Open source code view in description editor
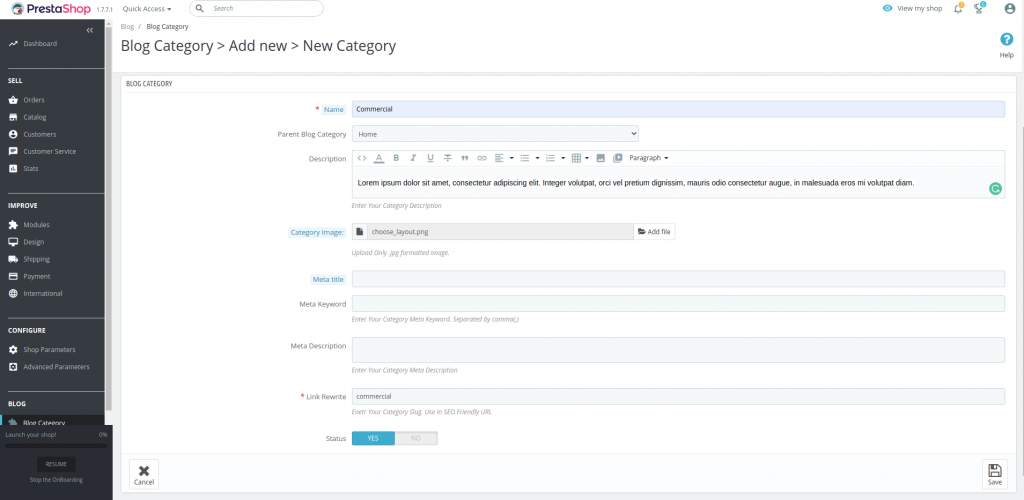 pyautogui.click(x=362, y=158)
